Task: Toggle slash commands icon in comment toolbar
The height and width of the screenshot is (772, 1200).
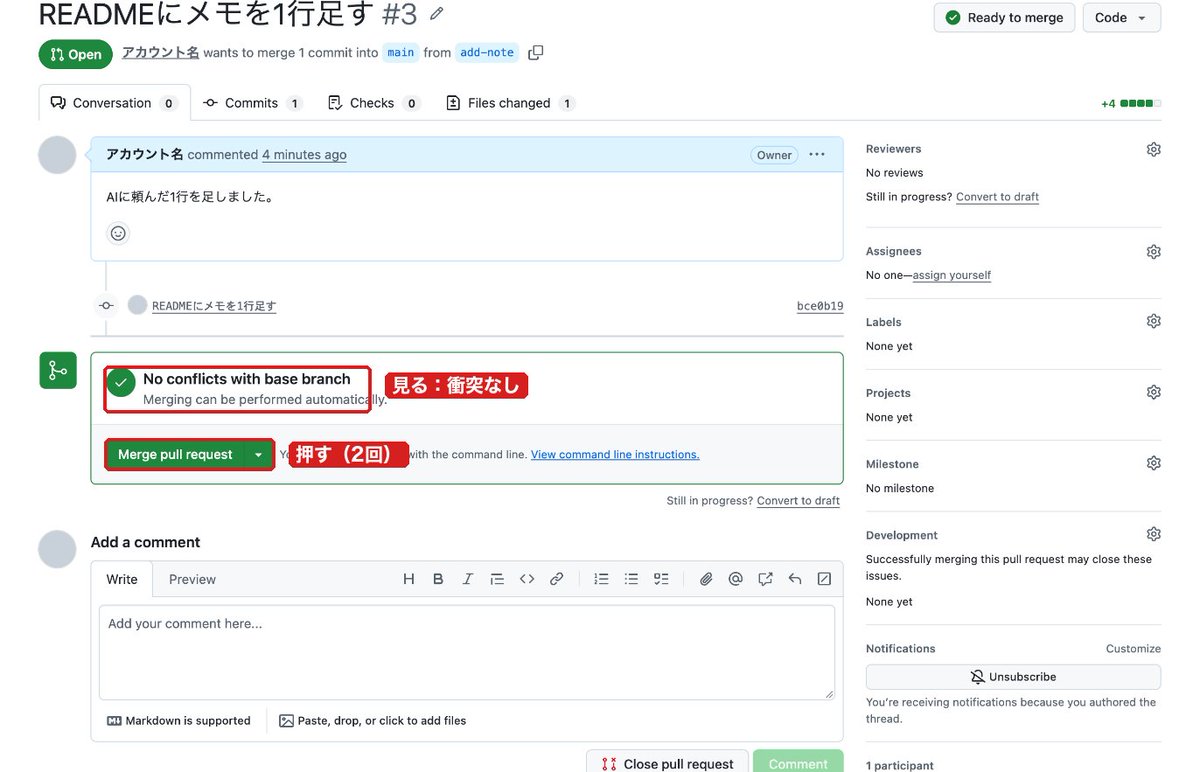Action: [x=824, y=579]
